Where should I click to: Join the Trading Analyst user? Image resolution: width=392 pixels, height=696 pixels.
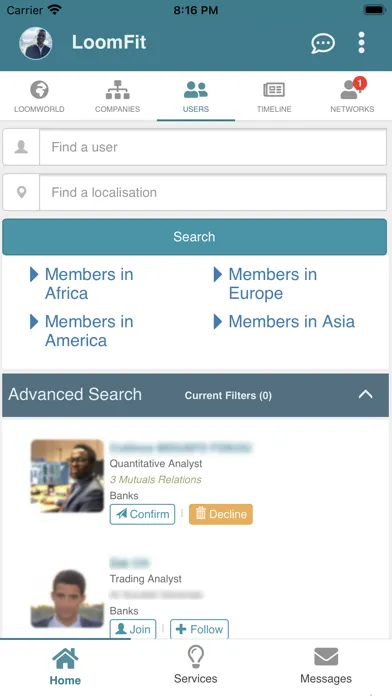click(x=133, y=629)
